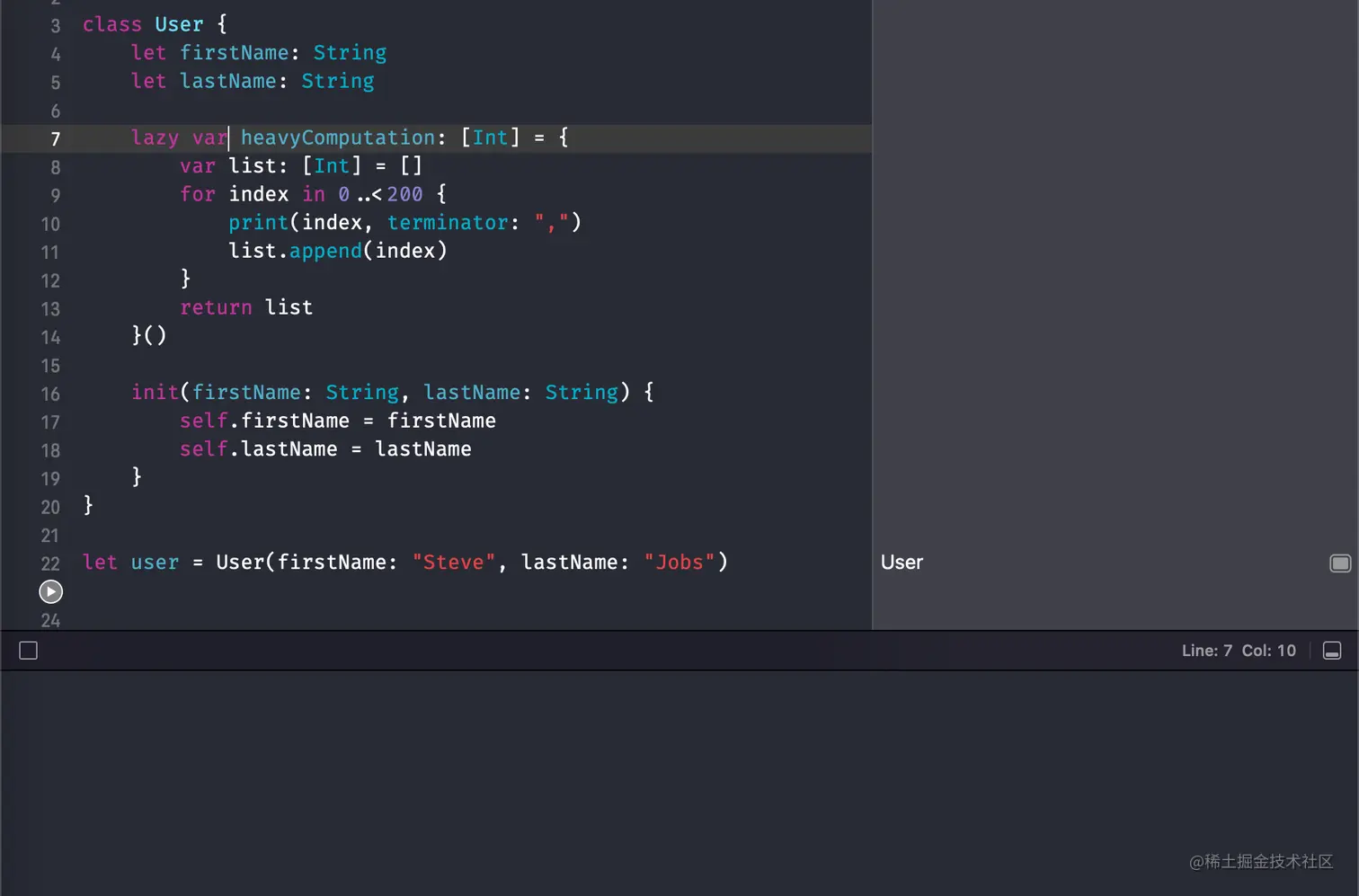The image size is (1359, 896).
Task: Click line number 22 in the gutter
Action: [50, 563]
